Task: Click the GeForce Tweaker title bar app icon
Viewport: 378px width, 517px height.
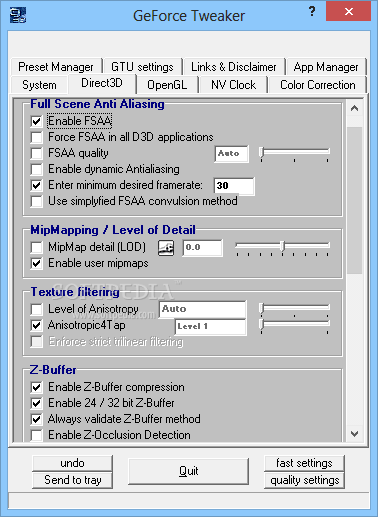Action: (18, 15)
